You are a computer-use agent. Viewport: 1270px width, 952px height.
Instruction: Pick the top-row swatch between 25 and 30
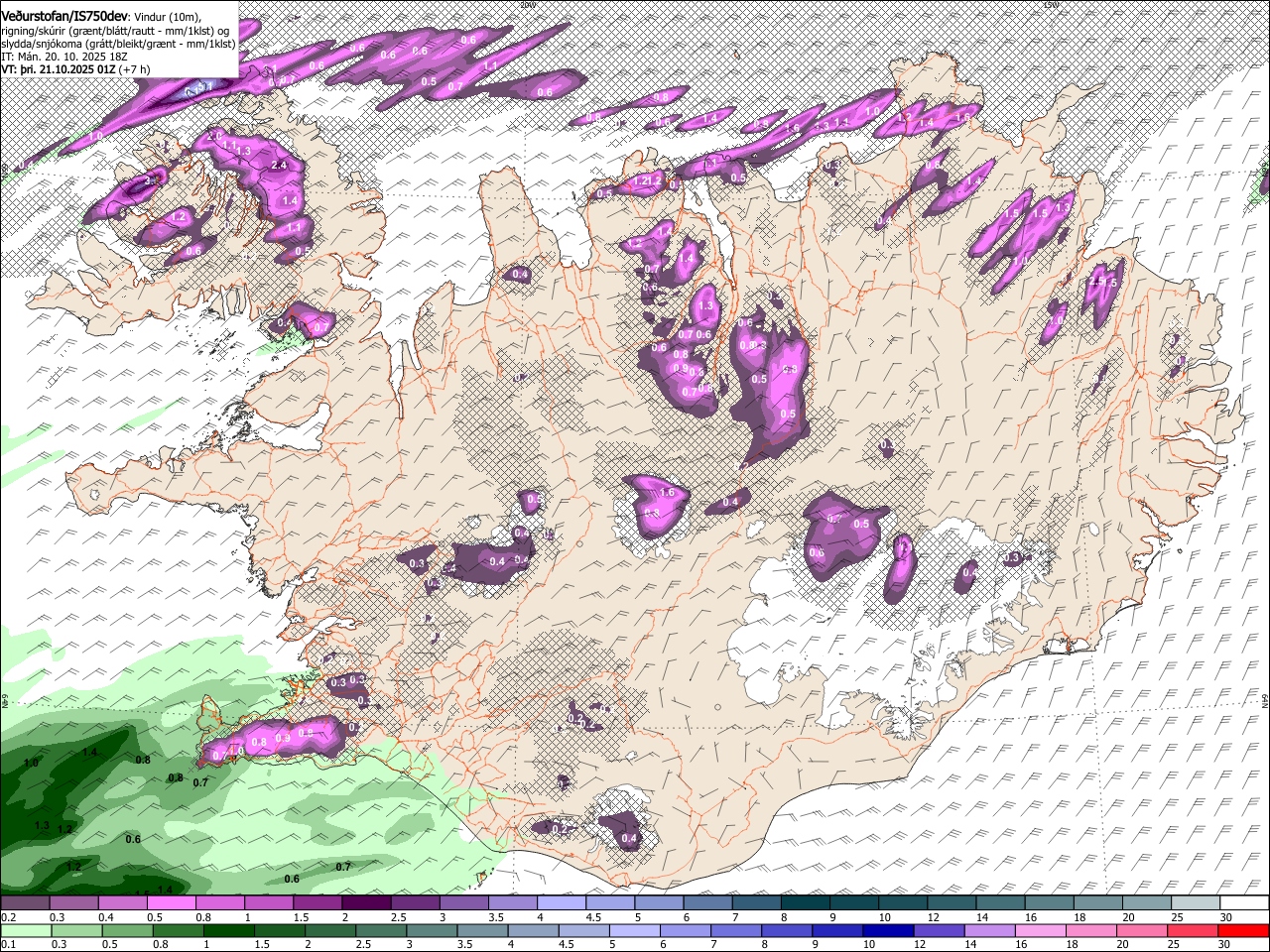pos(1196,903)
